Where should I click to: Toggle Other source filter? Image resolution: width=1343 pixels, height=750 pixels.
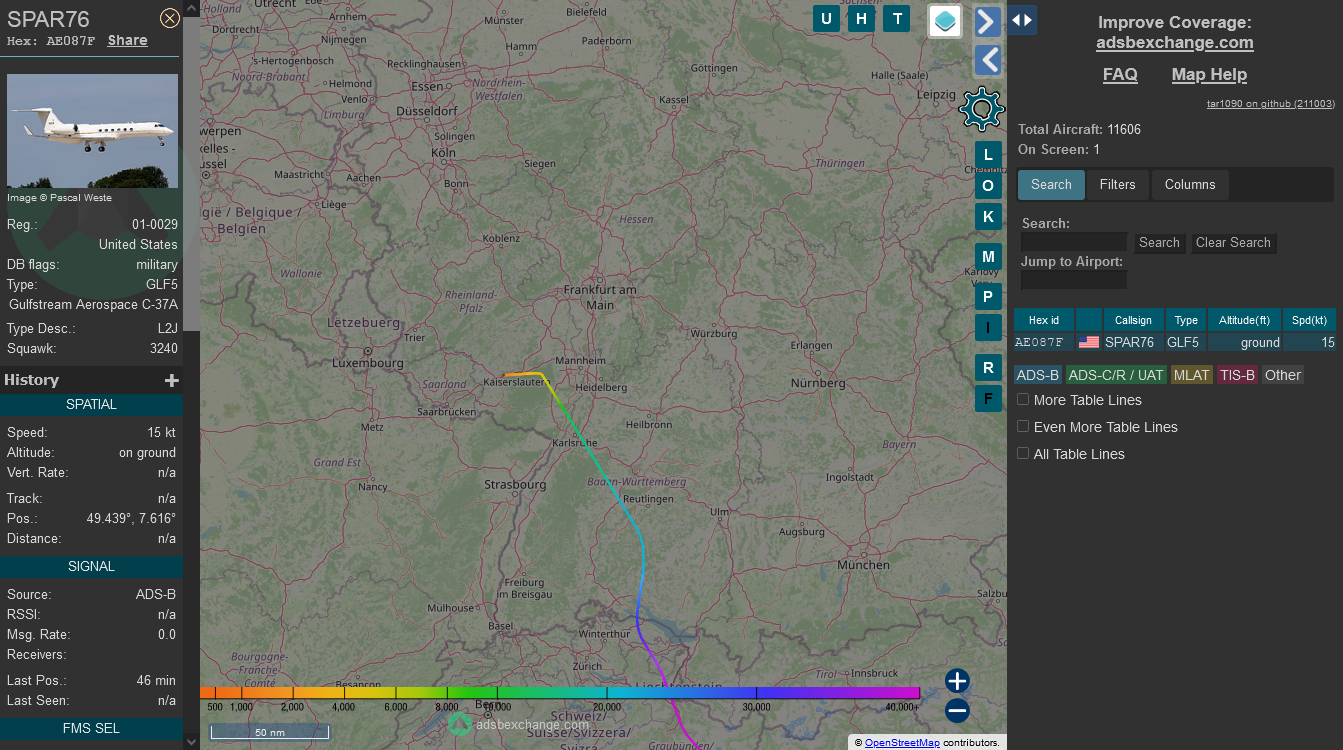(1283, 375)
